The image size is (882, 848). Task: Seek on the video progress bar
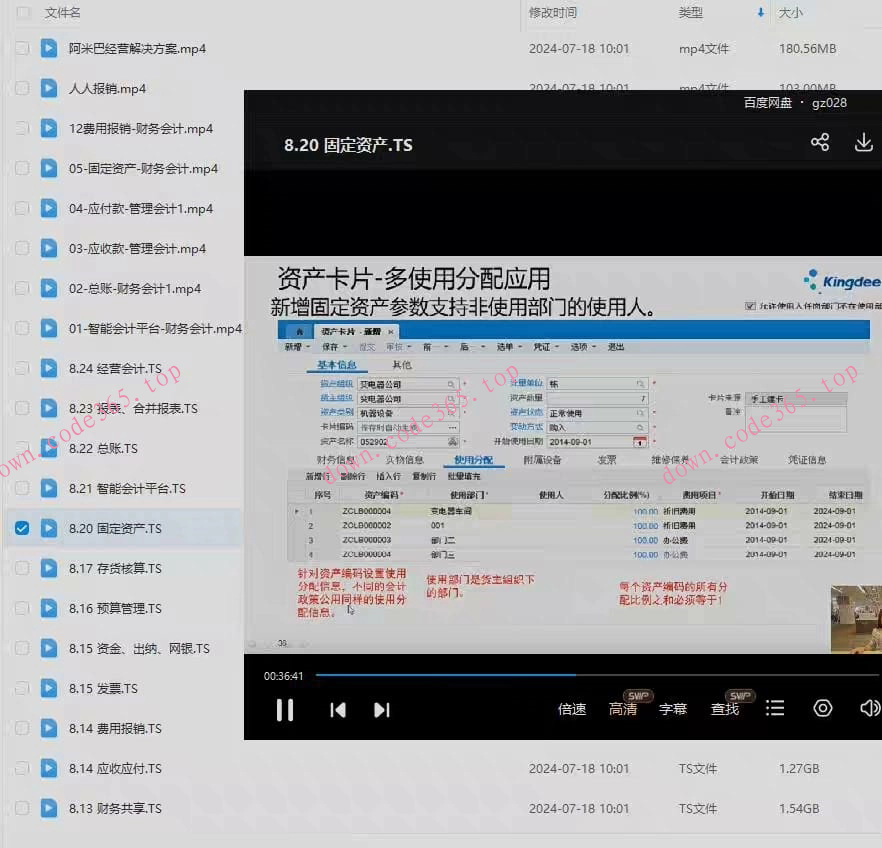click(597, 674)
